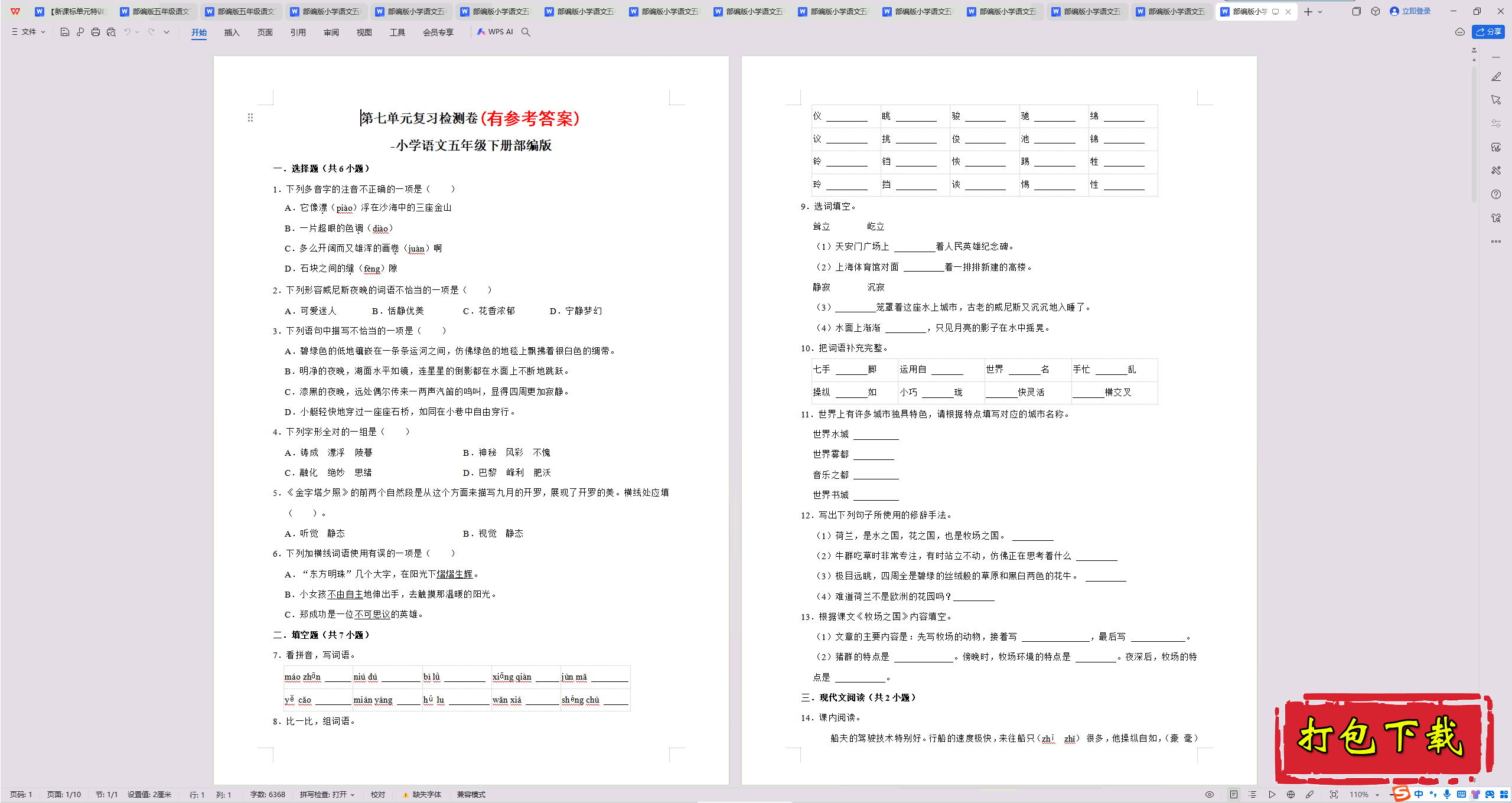Viewport: 1512px width, 803px height.
Task: Toggle Sogou soft keyboard icon
Action: tap(1461, 795)
